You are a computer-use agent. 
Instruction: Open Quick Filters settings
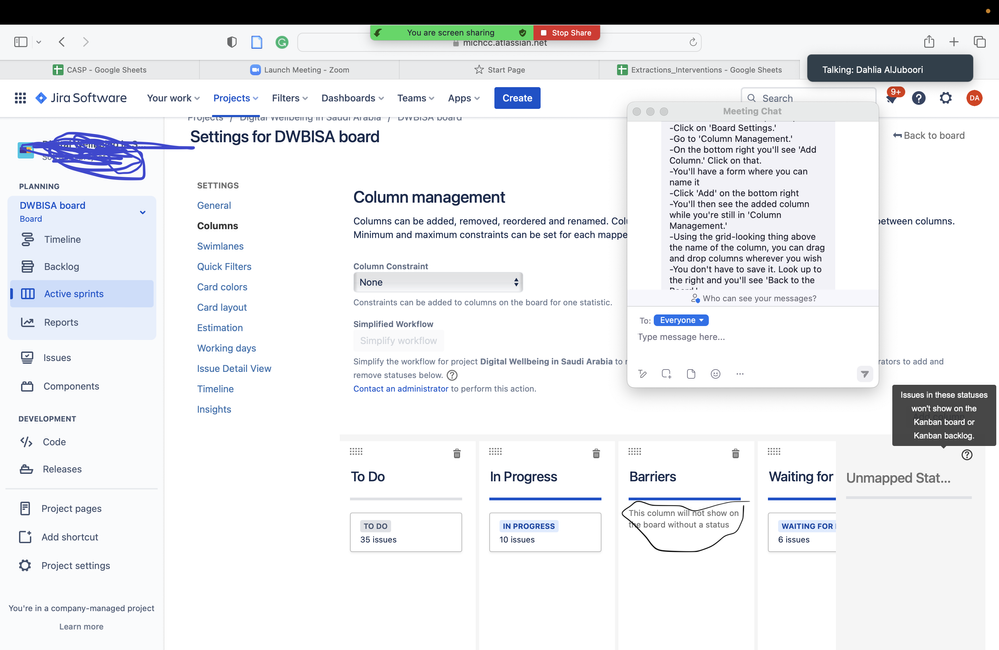click(224, 266)
